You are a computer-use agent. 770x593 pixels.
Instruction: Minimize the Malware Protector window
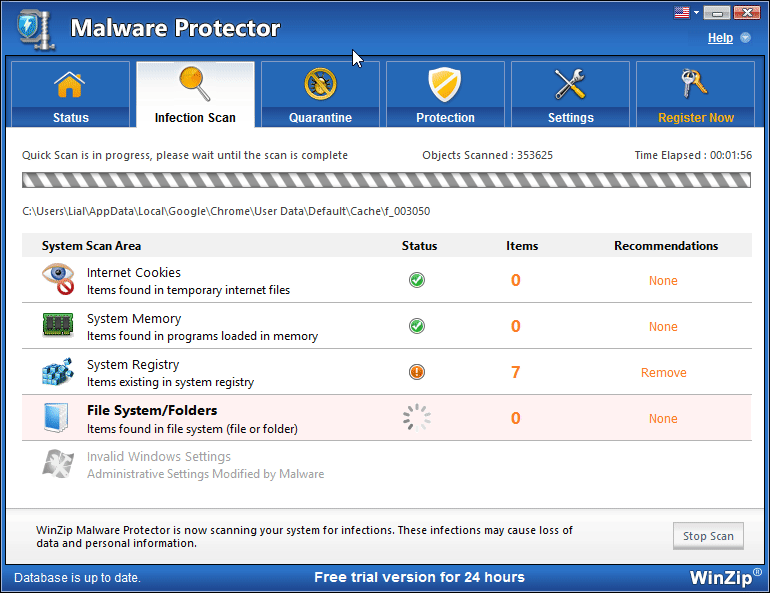click(716, 13)
